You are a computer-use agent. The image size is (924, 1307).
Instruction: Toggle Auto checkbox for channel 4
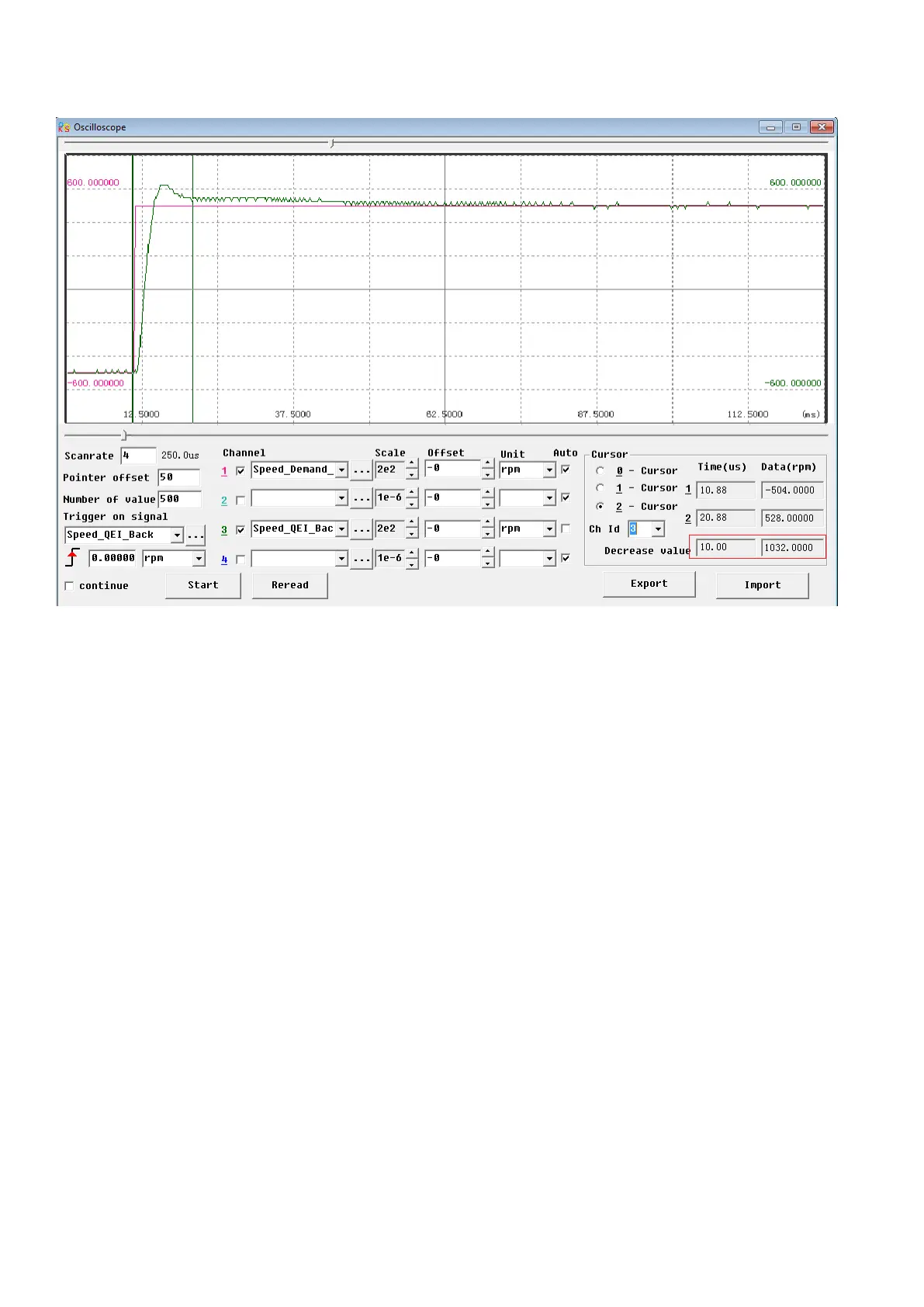[x=566, y=557]
